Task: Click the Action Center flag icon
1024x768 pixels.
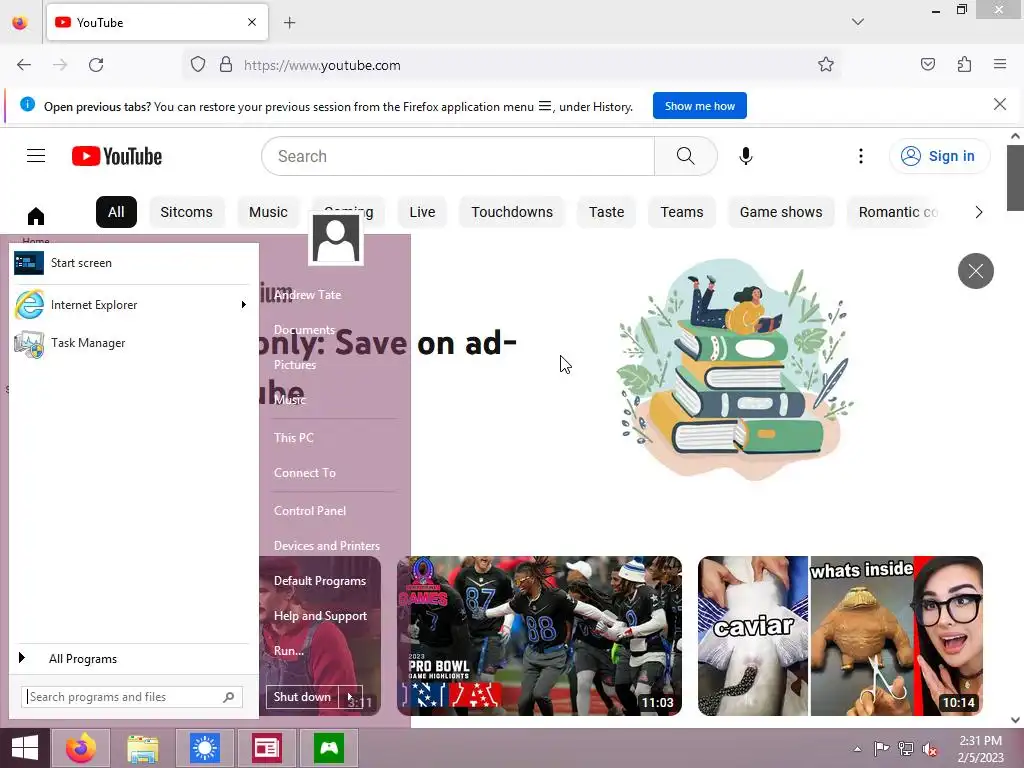Action: tap(881, 749)
